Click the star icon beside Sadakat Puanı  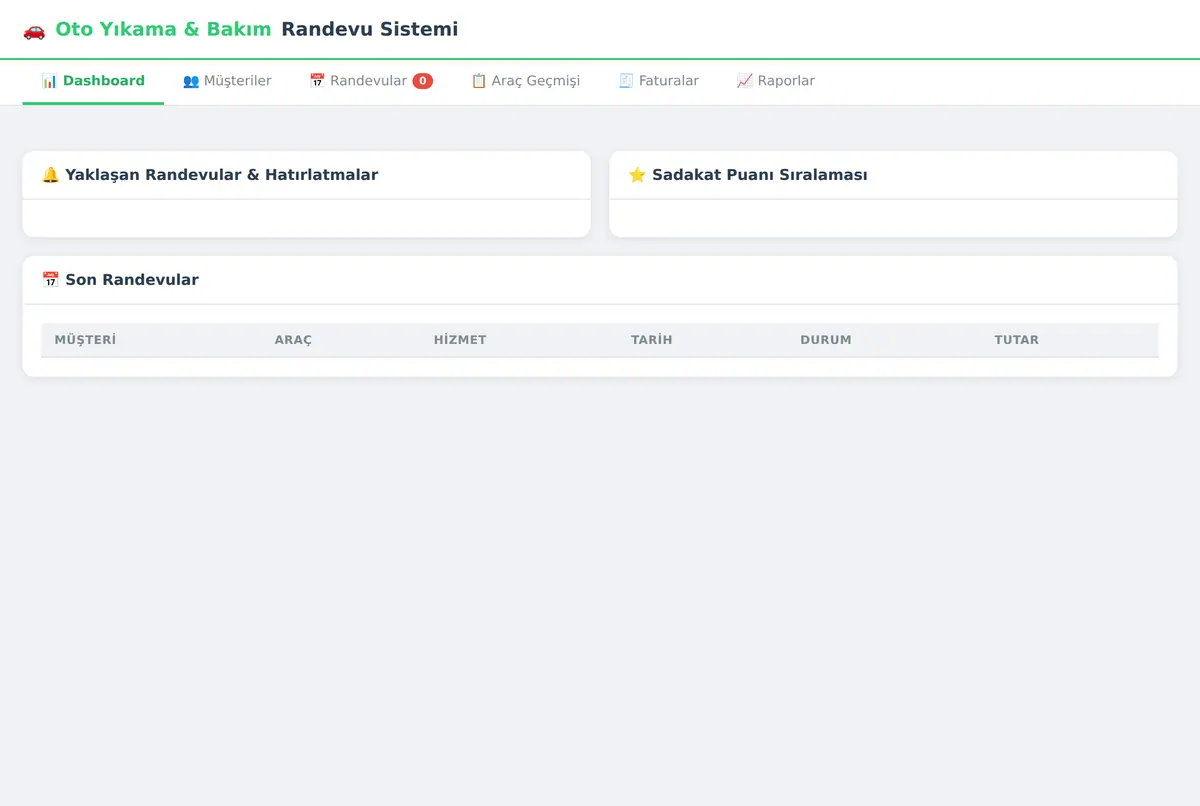tap(637, 175)
